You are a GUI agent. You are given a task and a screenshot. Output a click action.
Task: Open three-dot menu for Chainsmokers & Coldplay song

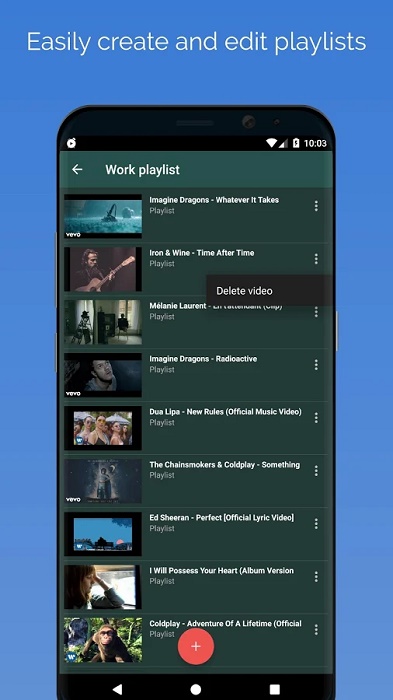click(316, 471)
